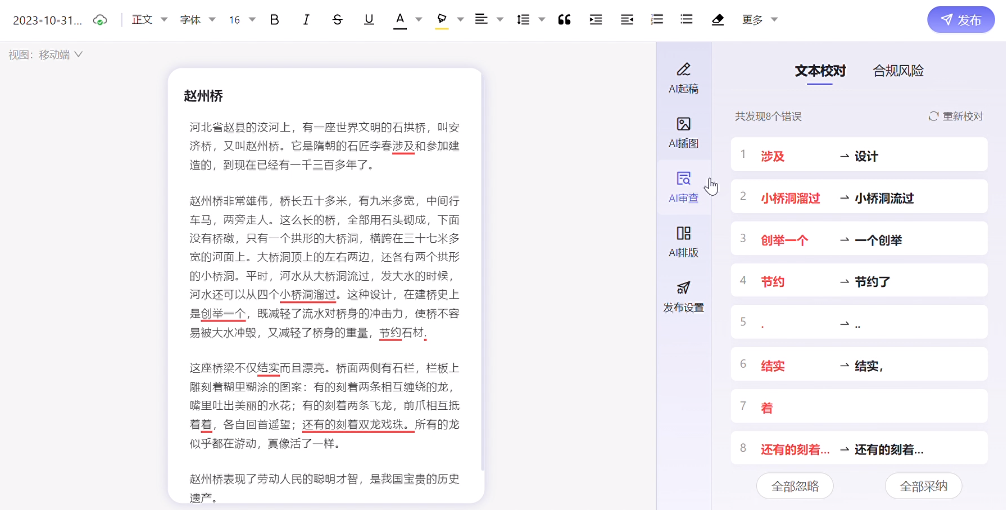Increase indent with toolbar icon
Image resolution: width=1006 pixels, height=510 pixels.
(x=596, y=20)
